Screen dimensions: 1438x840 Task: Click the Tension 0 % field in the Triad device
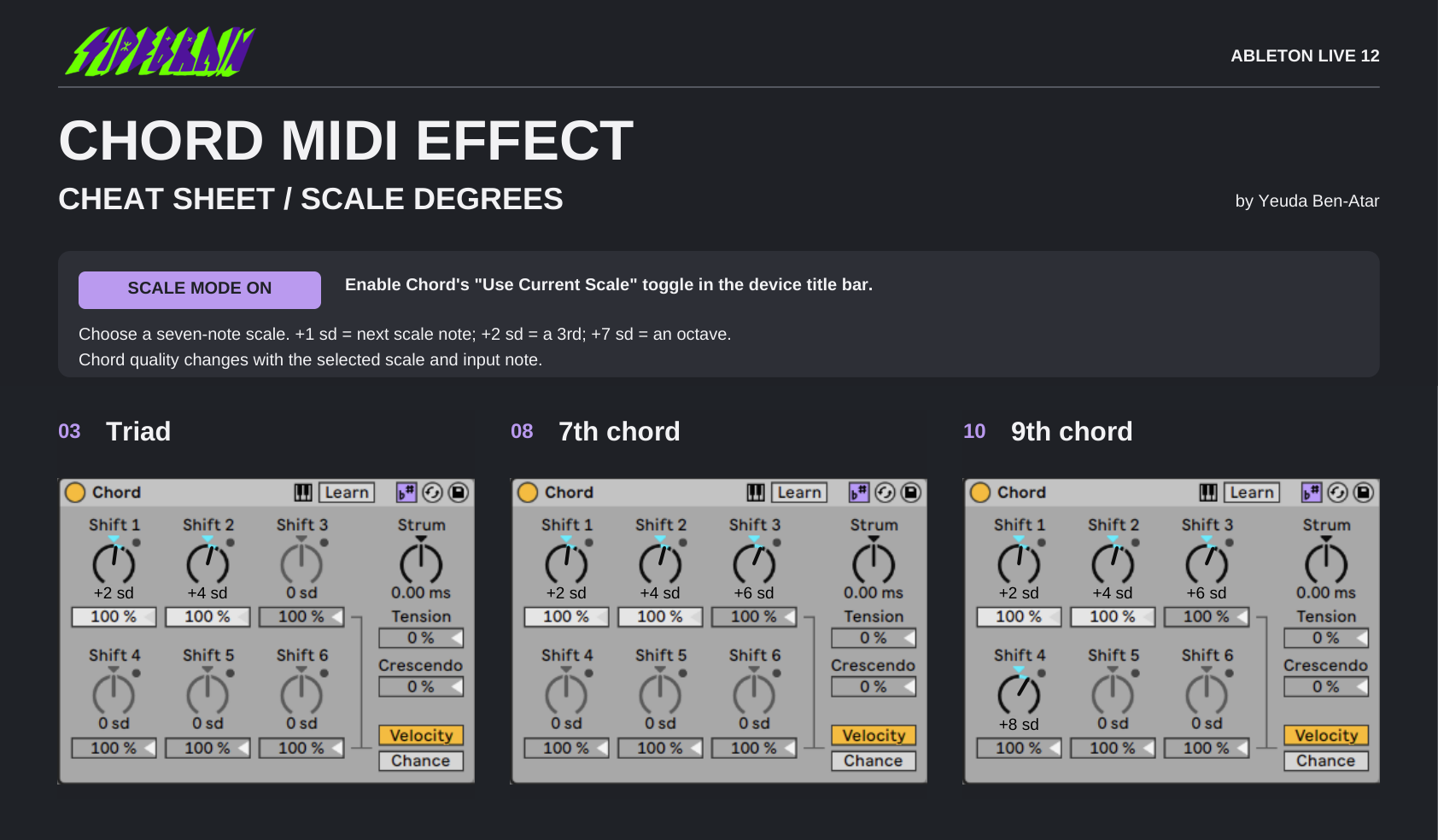point(421,638)
